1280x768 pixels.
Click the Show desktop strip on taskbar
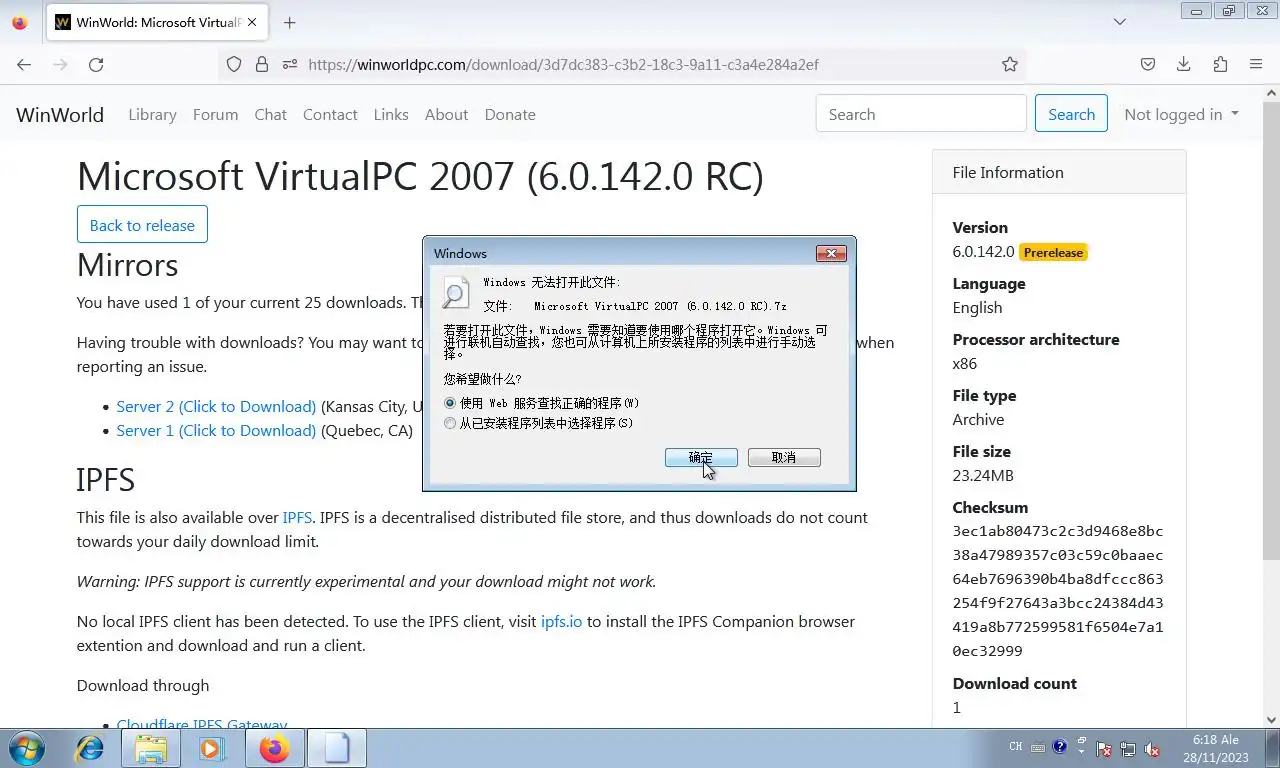pyautogui.click(x=1272, y=748)
